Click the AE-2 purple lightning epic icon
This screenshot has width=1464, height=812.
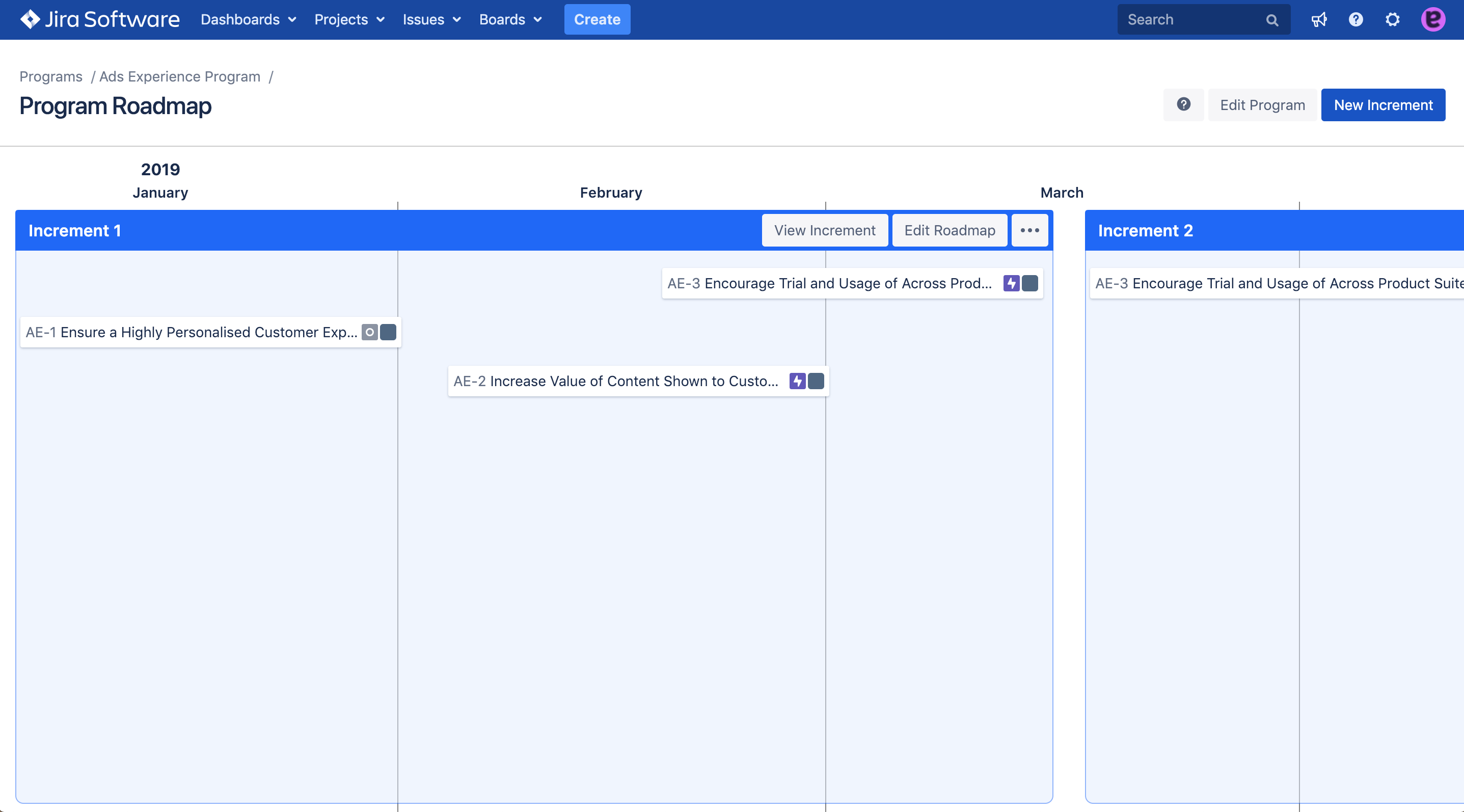797,381
